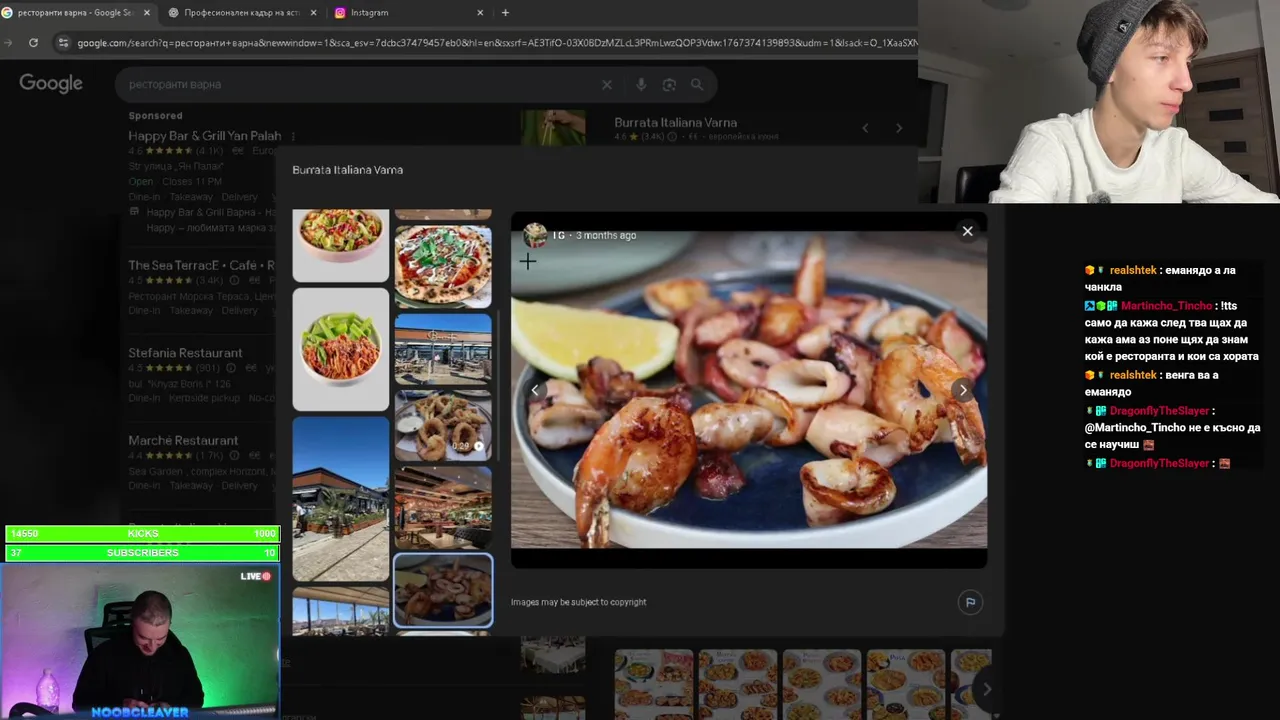
Task: Search by image with the Lens icon
Action: (669, 85)
